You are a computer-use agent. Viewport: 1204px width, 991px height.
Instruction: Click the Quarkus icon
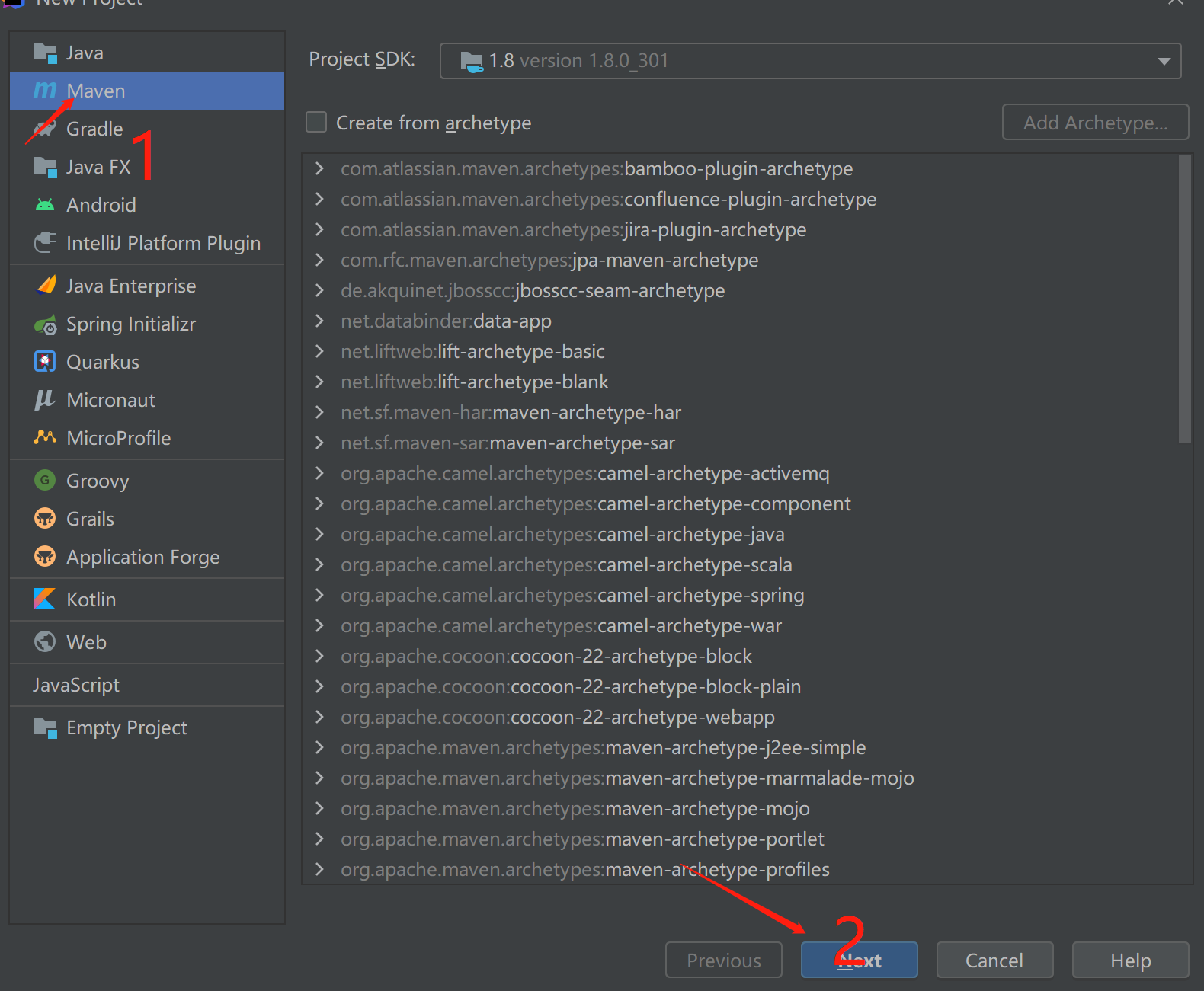(45, 362)
